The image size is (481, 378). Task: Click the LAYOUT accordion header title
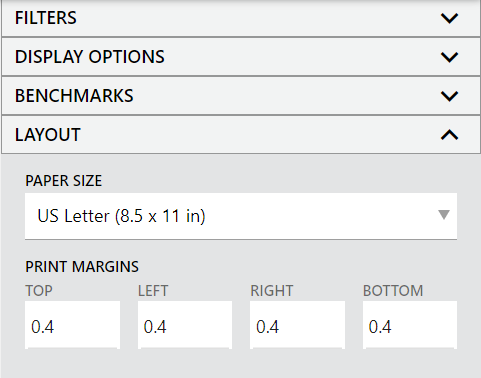tap(48, 135)
